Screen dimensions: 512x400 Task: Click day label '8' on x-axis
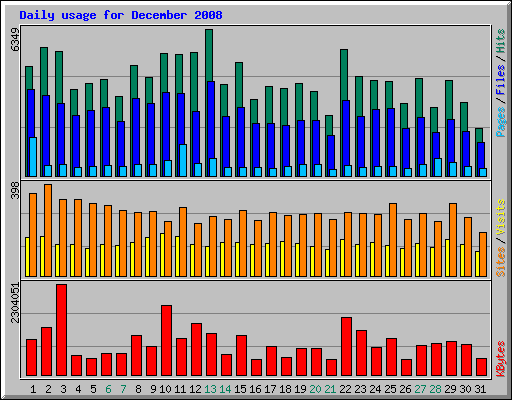coord(138,389)
